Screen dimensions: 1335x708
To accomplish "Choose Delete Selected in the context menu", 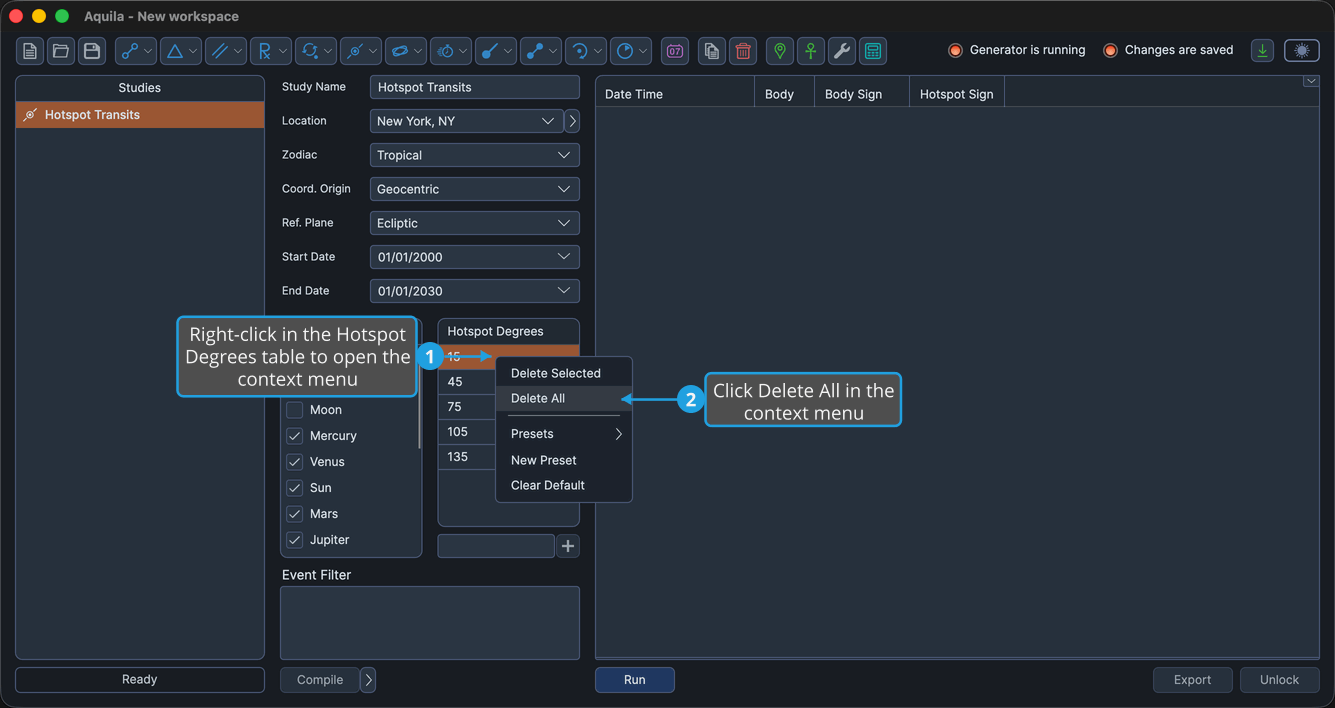I will pos(564,373).
